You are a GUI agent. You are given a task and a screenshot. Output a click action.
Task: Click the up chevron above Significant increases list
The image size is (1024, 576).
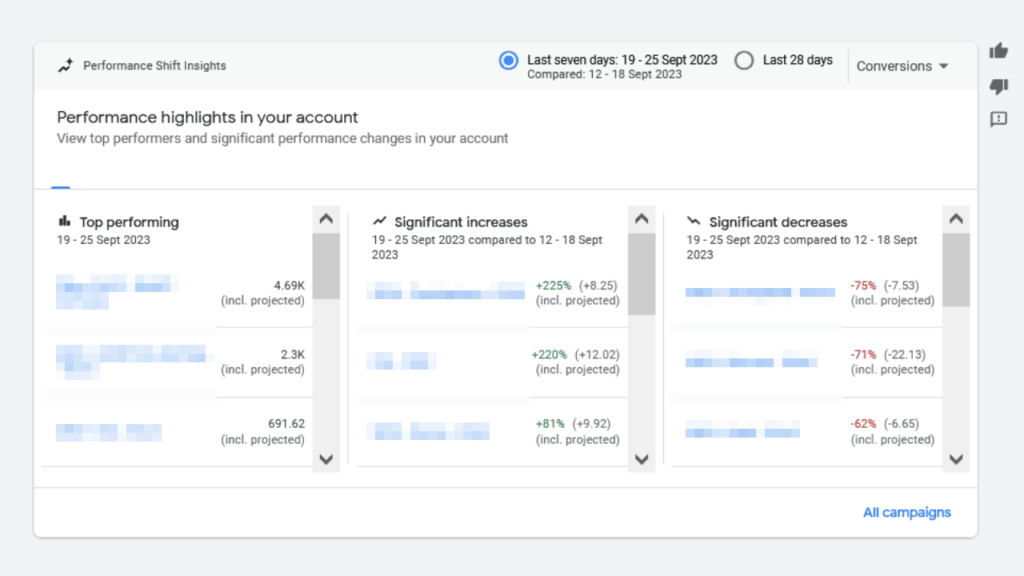[x=641, y=218]
